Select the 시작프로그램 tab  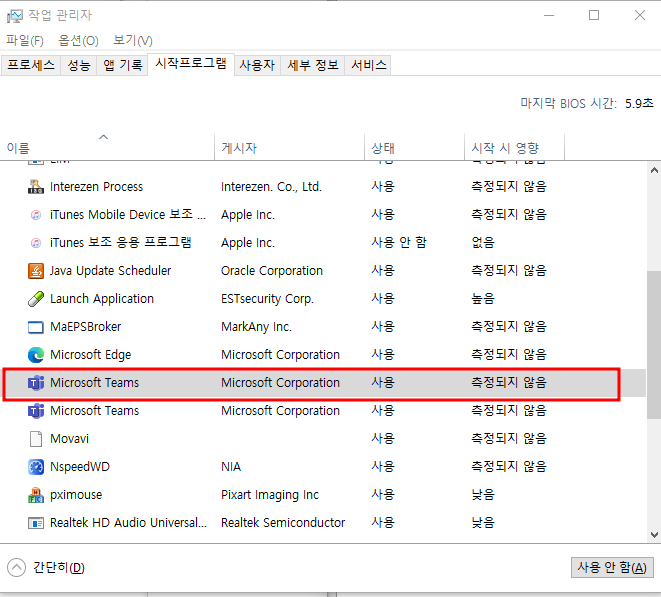click(191, 64)
